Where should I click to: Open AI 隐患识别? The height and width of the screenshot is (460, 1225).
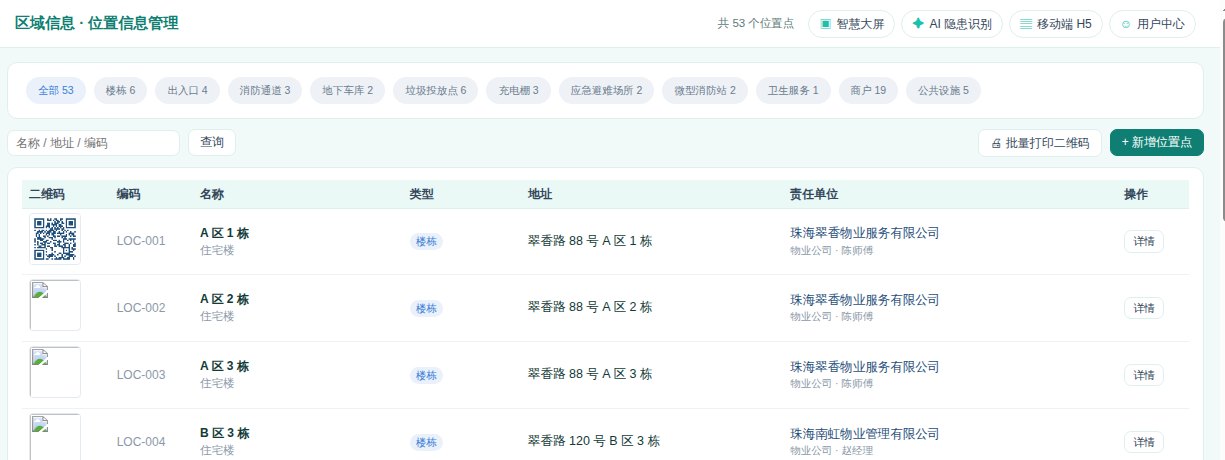click(952, 24)
